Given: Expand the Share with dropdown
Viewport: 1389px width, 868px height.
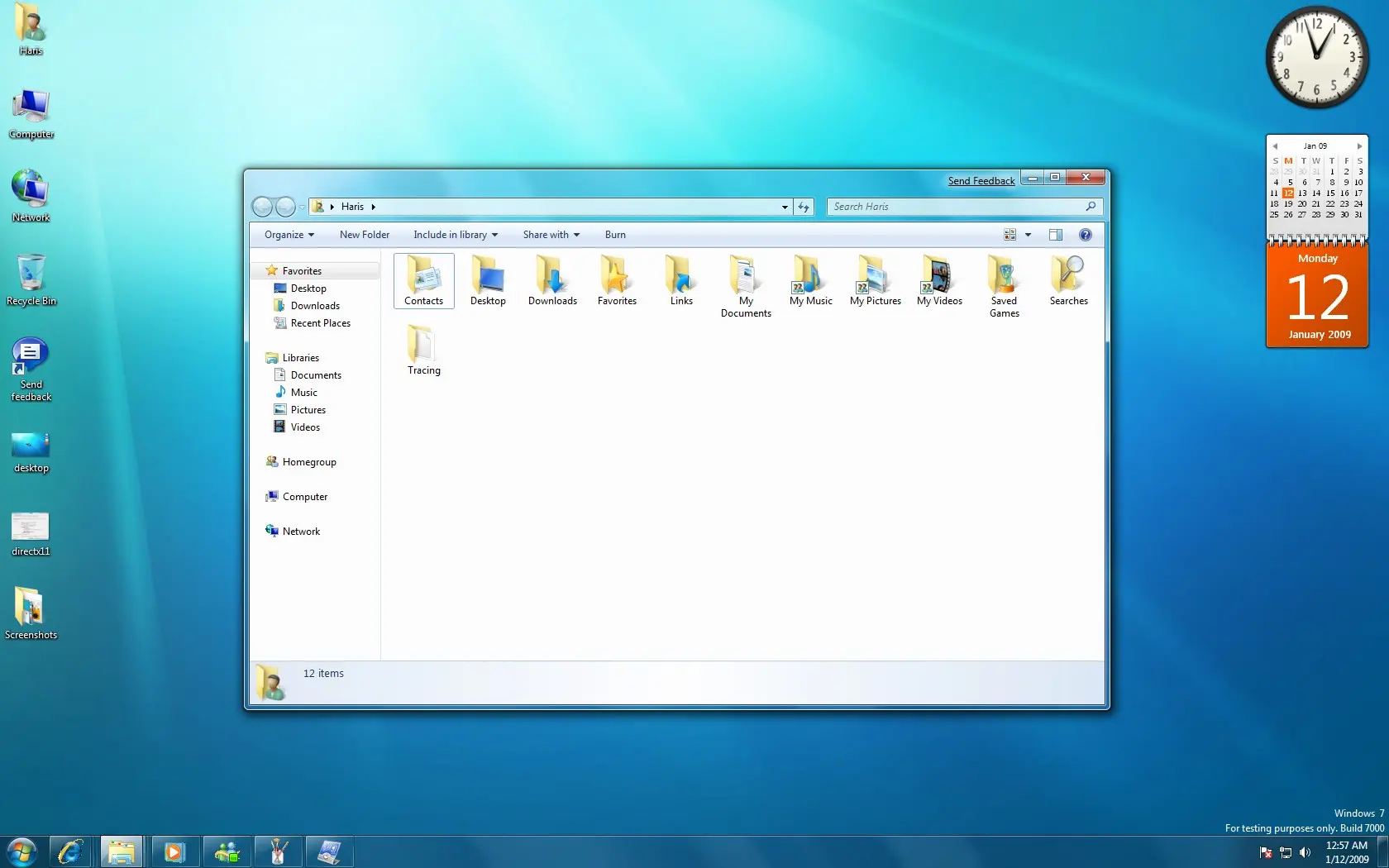Looking at the screenshot, I should (x=551, y=235).
